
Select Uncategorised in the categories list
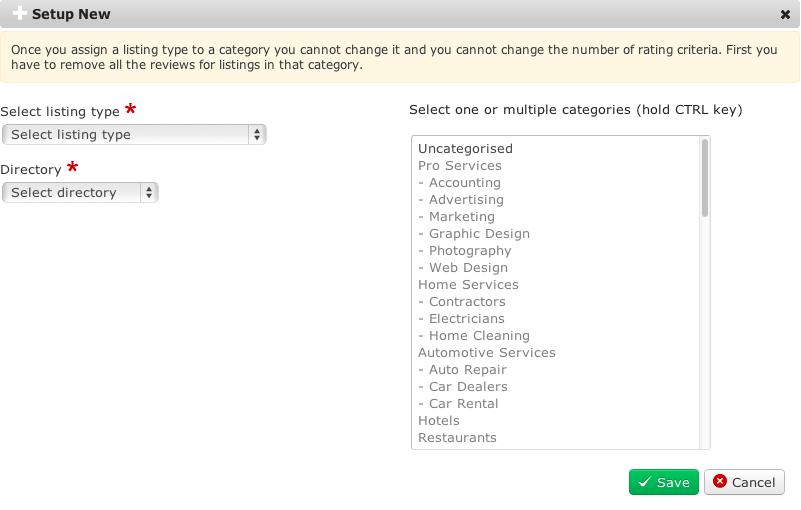click(x=465, y=149)
